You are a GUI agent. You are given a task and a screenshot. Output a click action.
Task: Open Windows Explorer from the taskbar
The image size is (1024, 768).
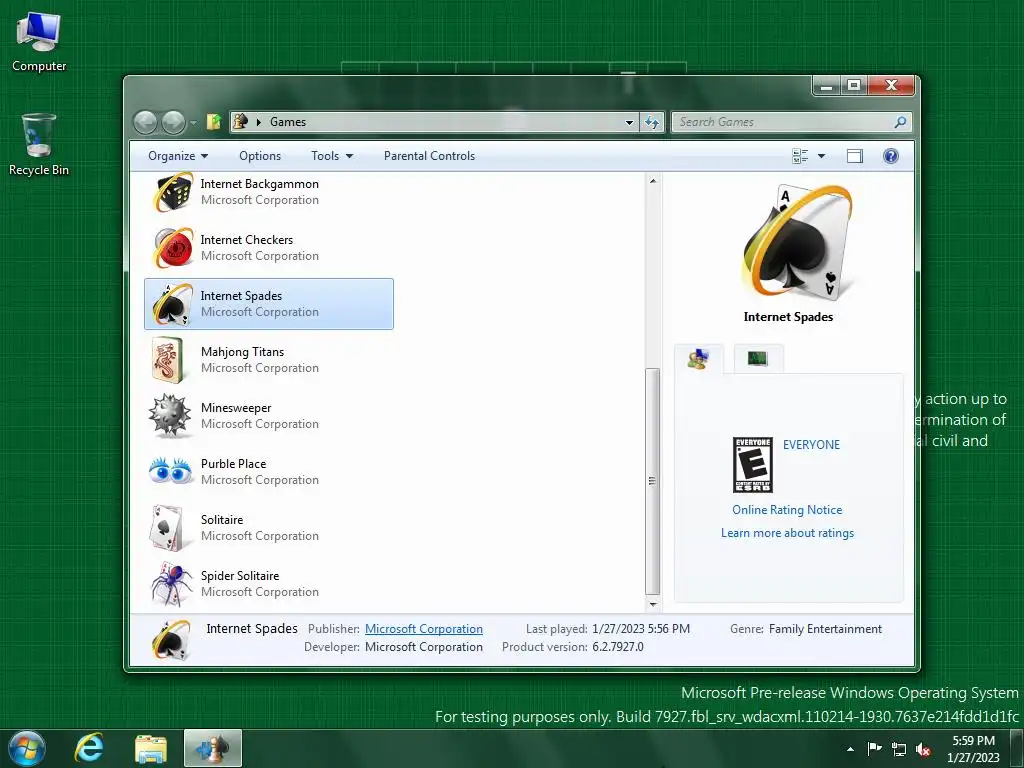[151, 748]
